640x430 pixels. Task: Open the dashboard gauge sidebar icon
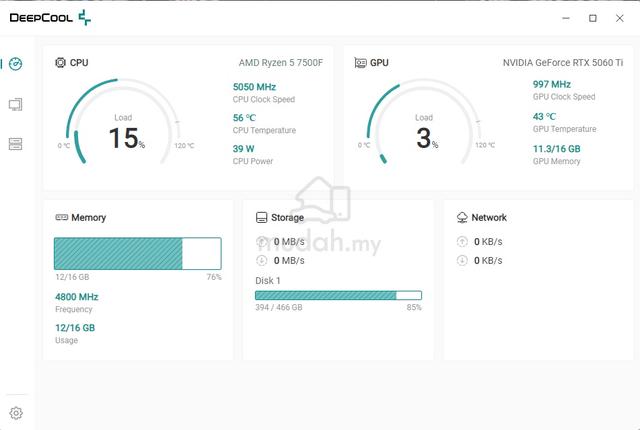coord(16,64)
